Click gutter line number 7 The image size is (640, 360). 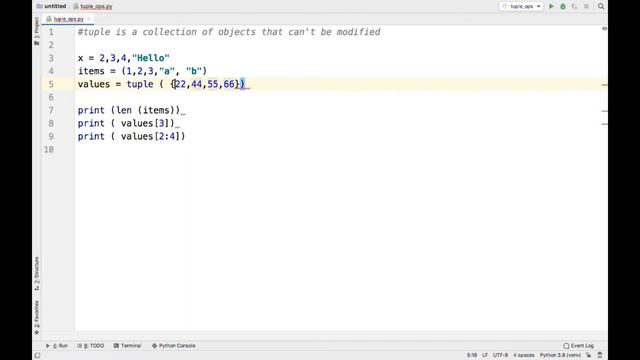[51, 110]
